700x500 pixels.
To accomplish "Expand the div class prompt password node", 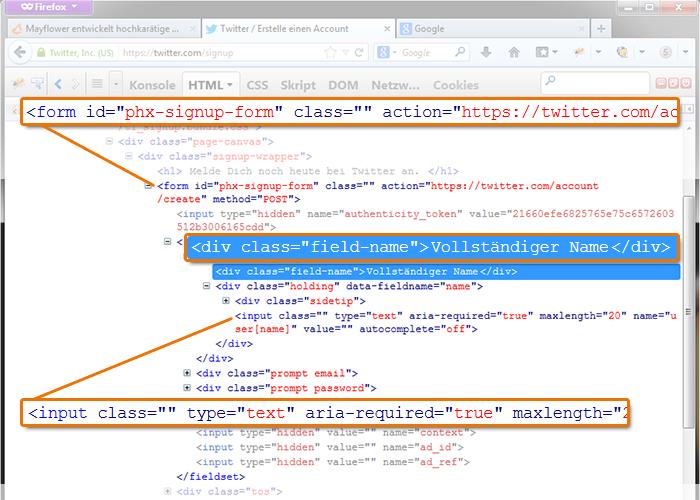I will (187, 388).
